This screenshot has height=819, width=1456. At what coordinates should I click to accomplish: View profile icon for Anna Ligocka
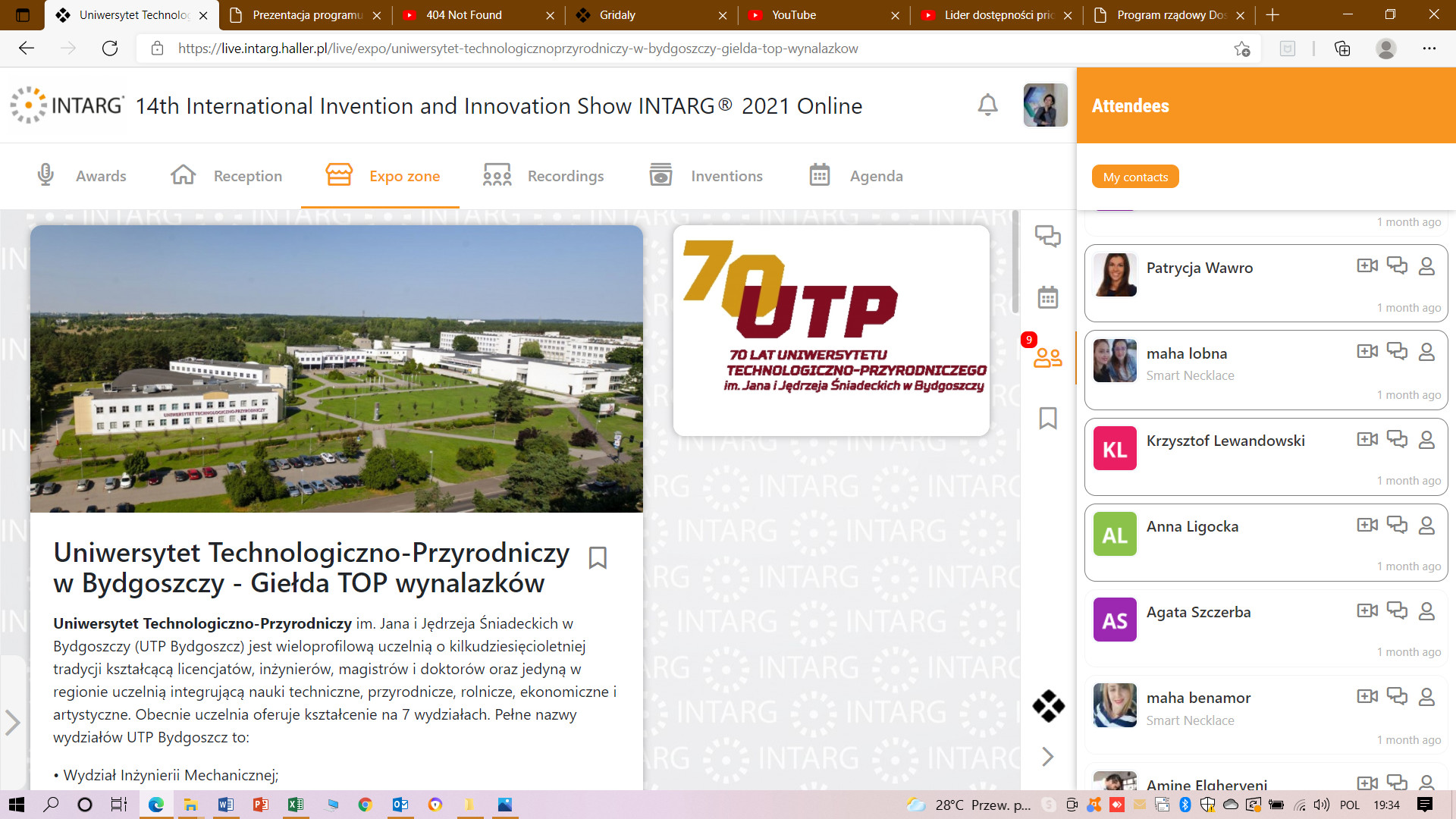point(1426,526)
